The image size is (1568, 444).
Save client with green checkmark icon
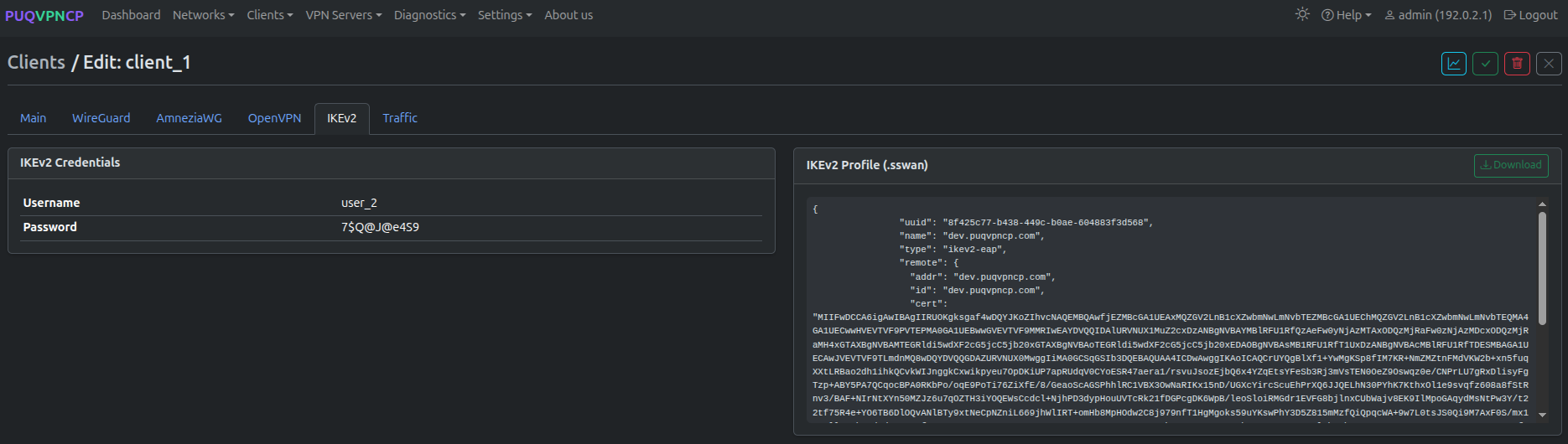pyautogui.click(x=1486, y=64)
